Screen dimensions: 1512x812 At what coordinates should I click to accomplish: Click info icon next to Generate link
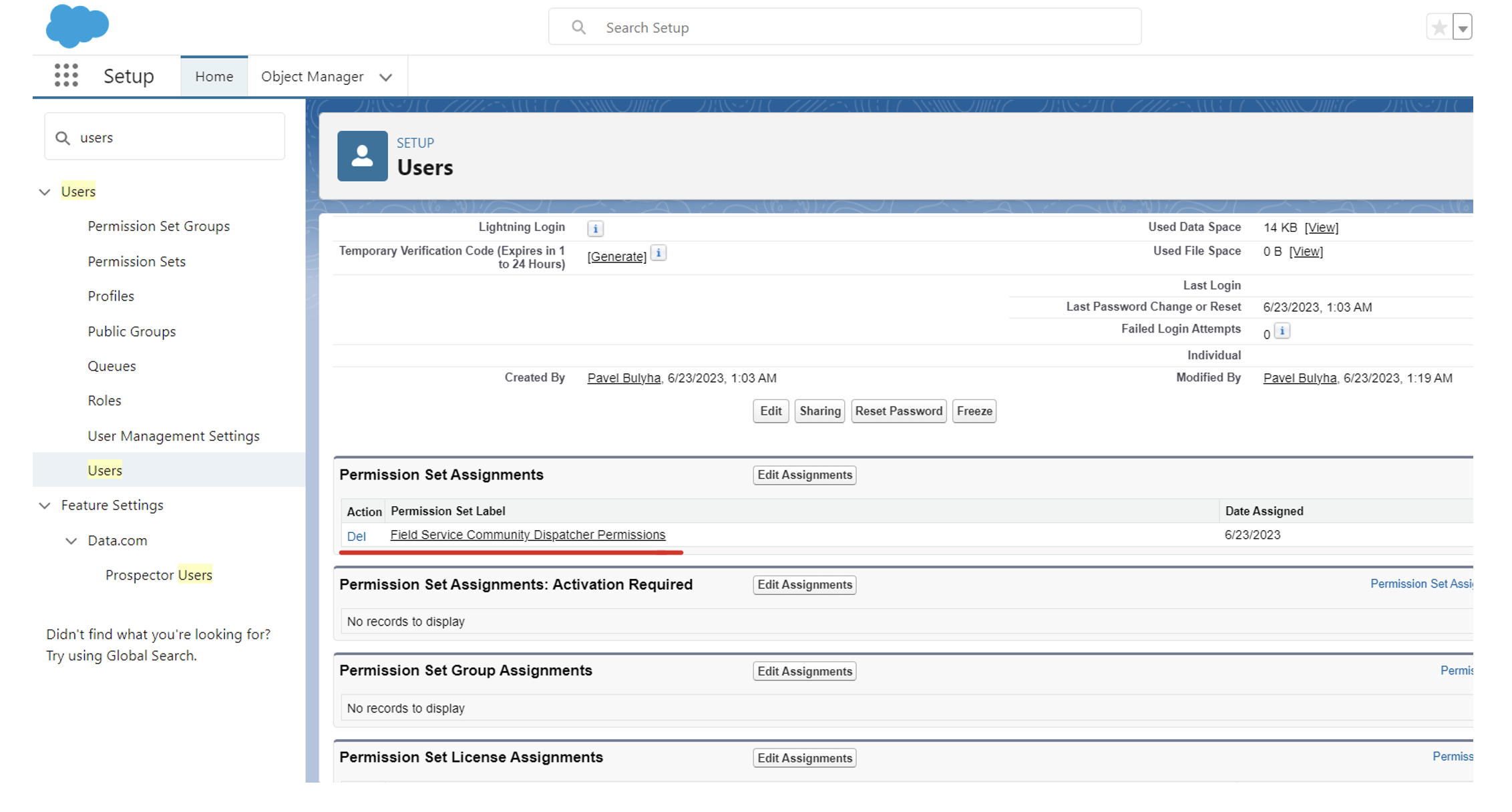pos(658,253)
